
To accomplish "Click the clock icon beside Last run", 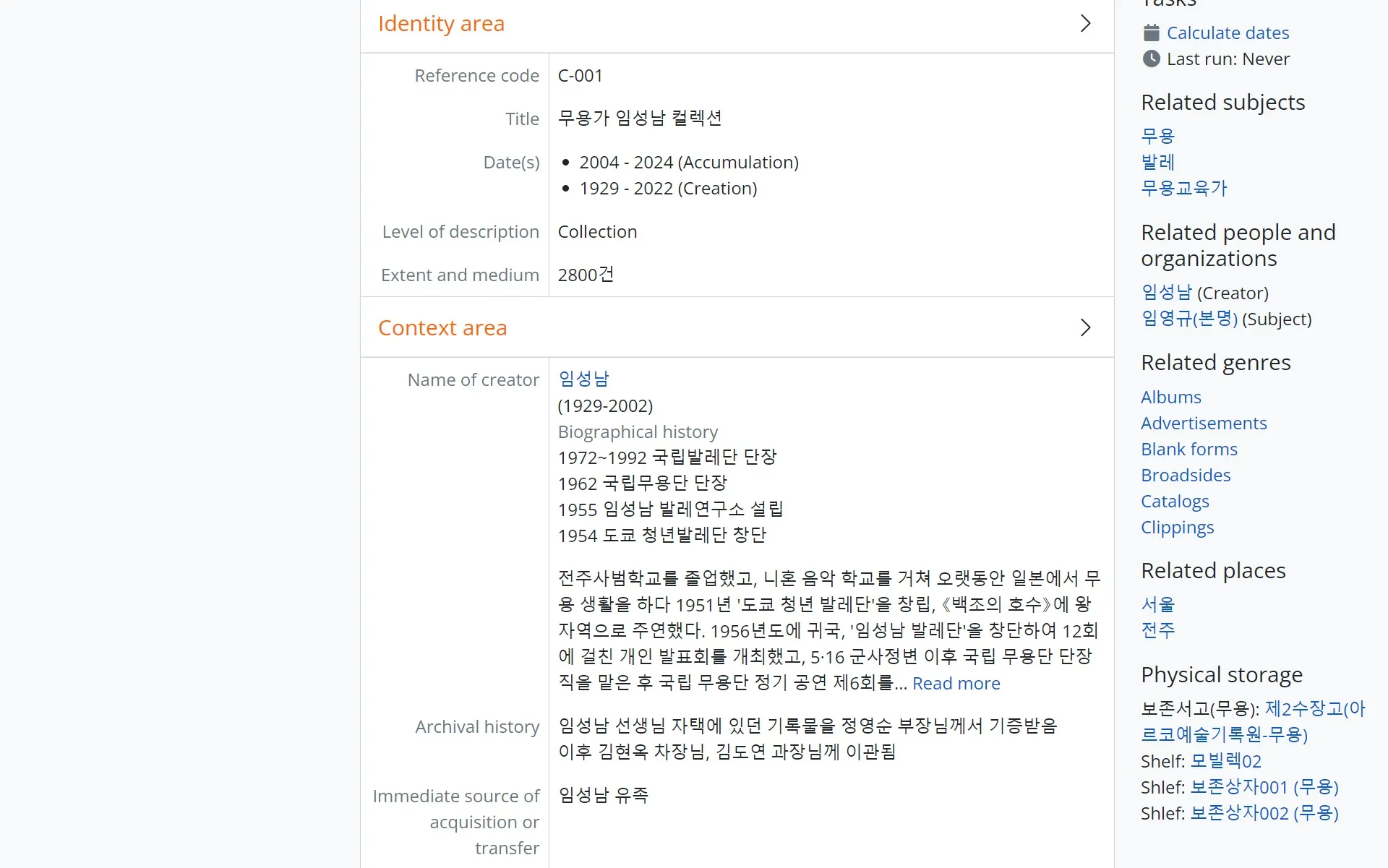I will pyautogui.click(x=1151, y=59).
